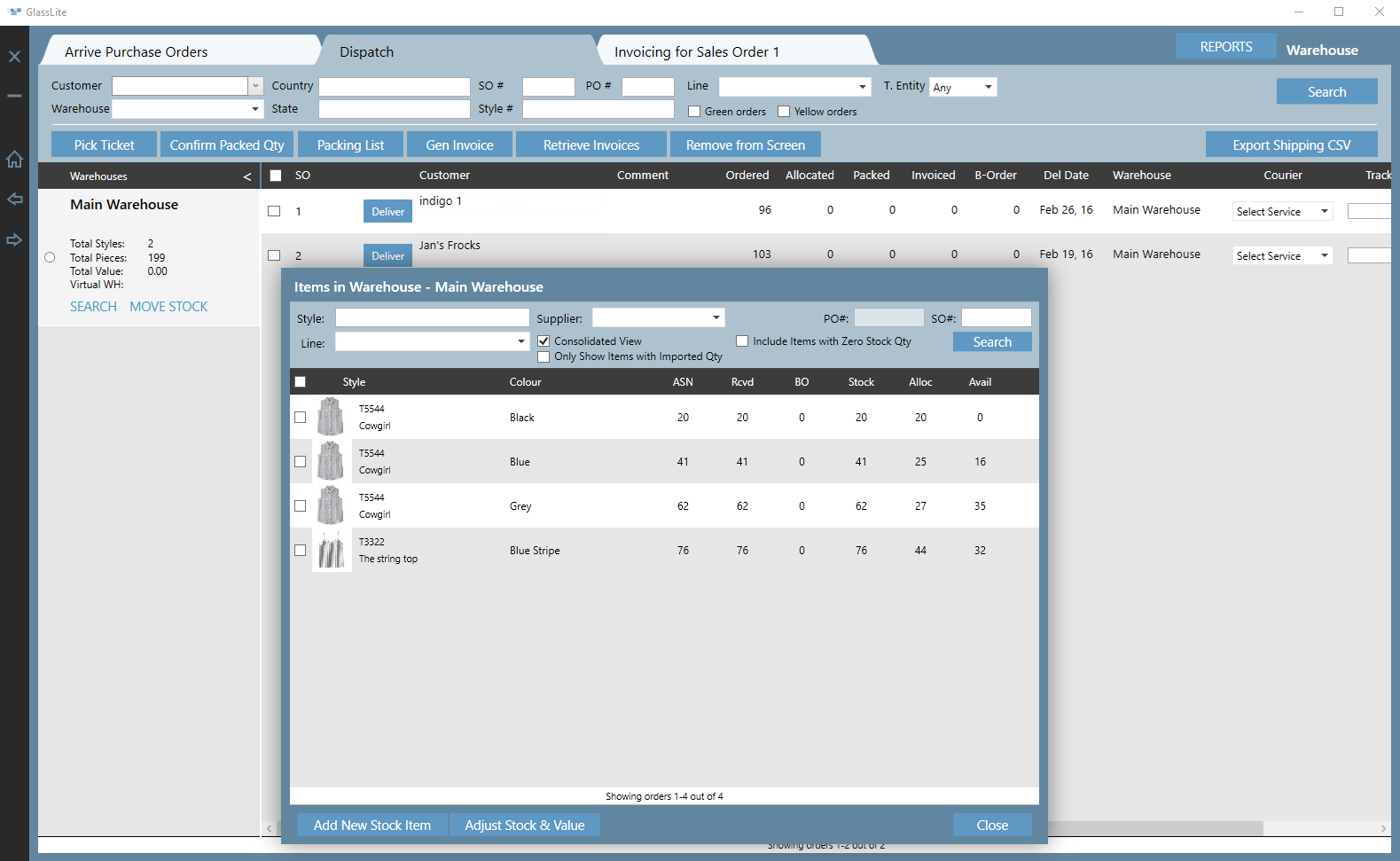Click Gen Invoice
This screenshot has height=861, width=1400.
point(459,145)
